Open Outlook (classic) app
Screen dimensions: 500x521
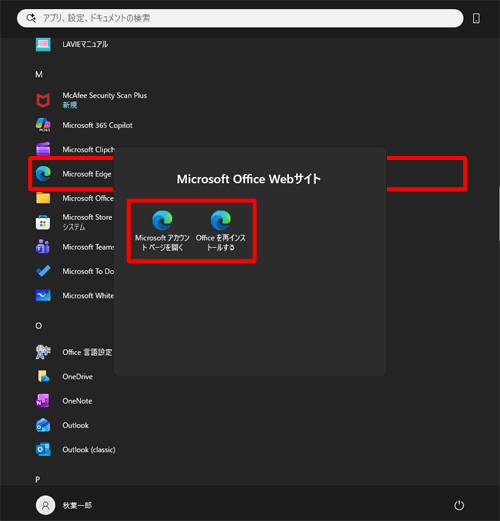pos(76,450)
